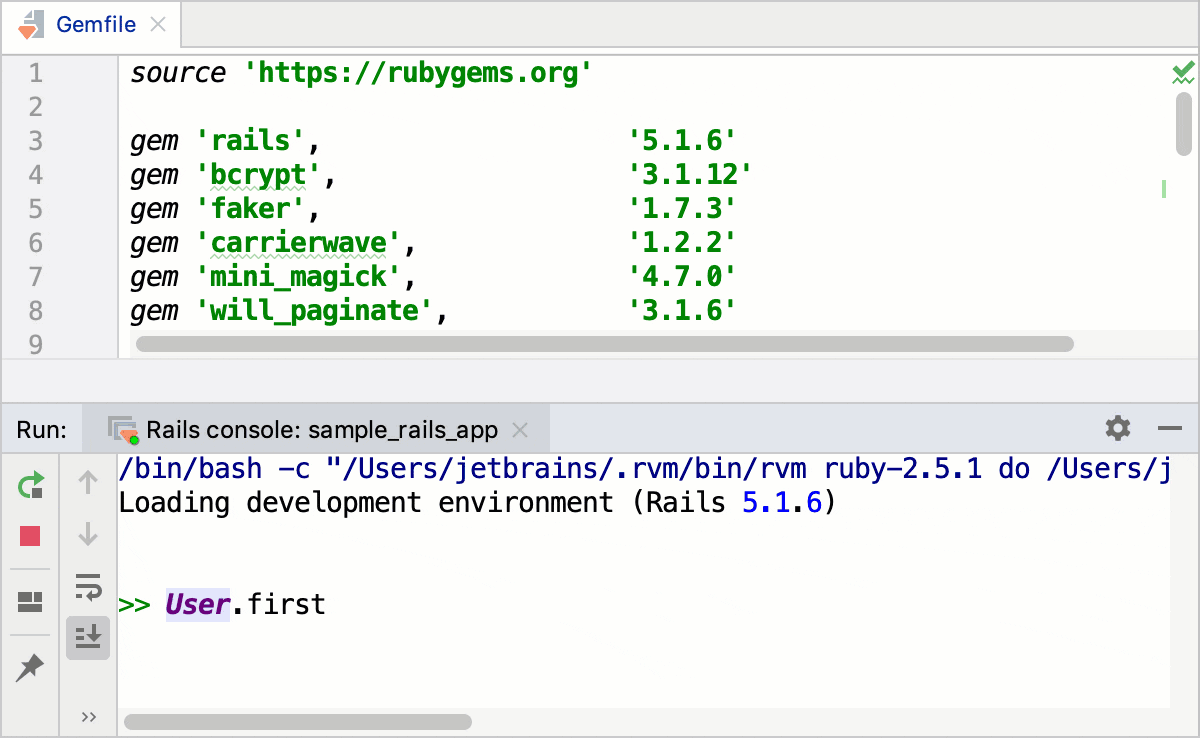This screenshot has height=738, width=1200.
Task: Rerun the Rails console session
Action: click(29, 484)
